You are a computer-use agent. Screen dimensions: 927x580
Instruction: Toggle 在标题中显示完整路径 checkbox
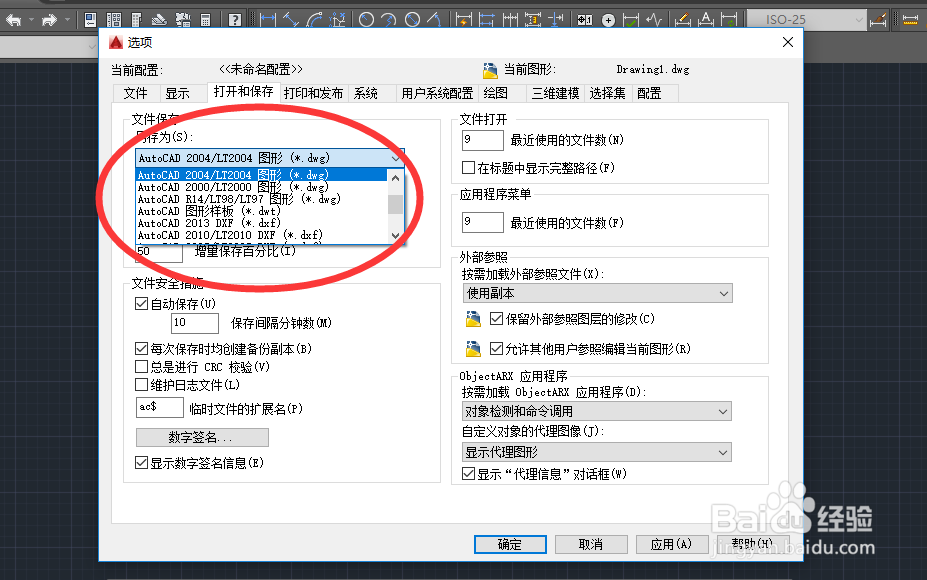point(468,168)
